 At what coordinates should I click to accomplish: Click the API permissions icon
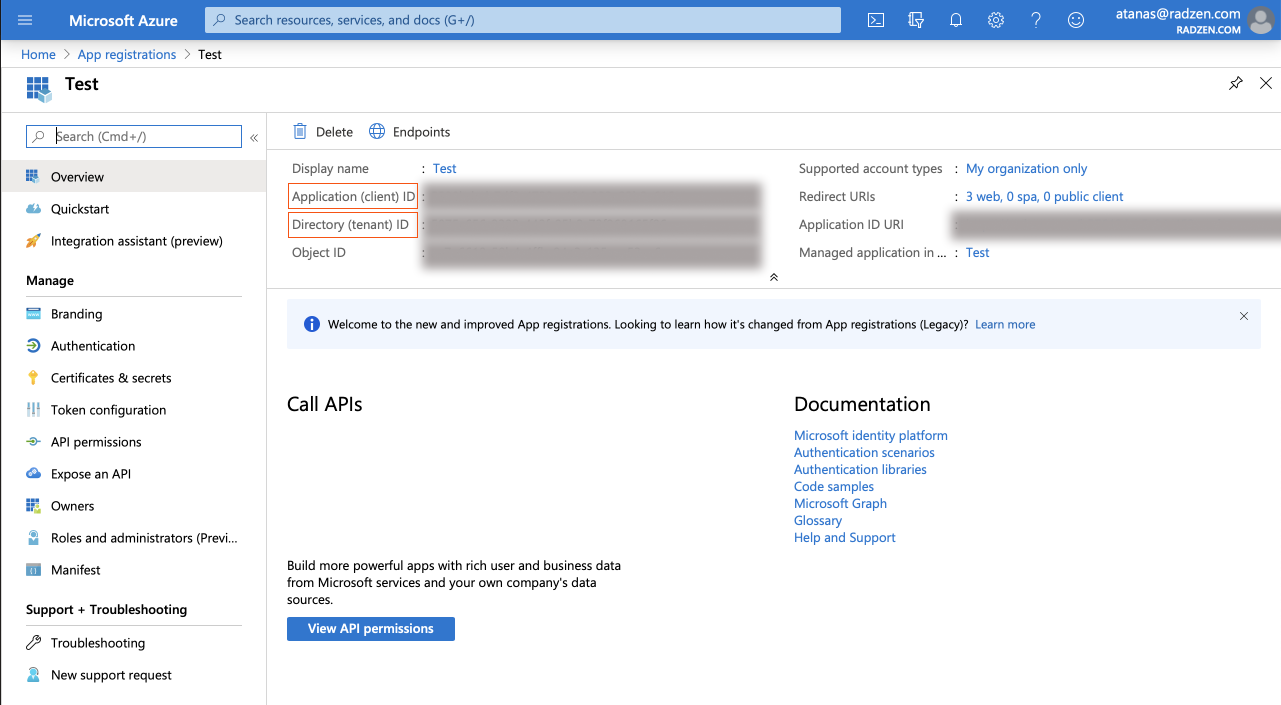coord(33,442)
